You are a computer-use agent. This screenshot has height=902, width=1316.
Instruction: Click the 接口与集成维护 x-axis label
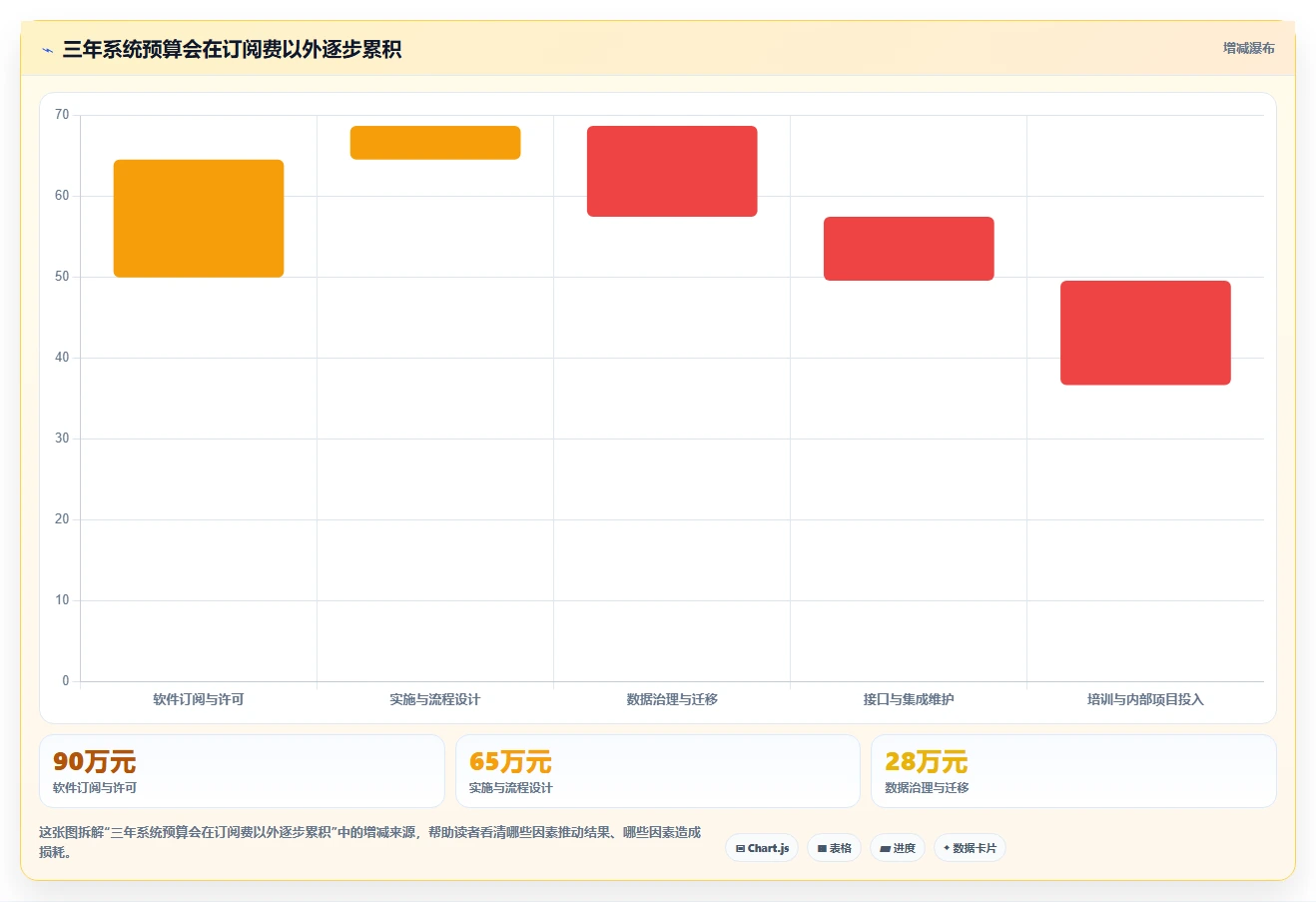click(909, 699)
